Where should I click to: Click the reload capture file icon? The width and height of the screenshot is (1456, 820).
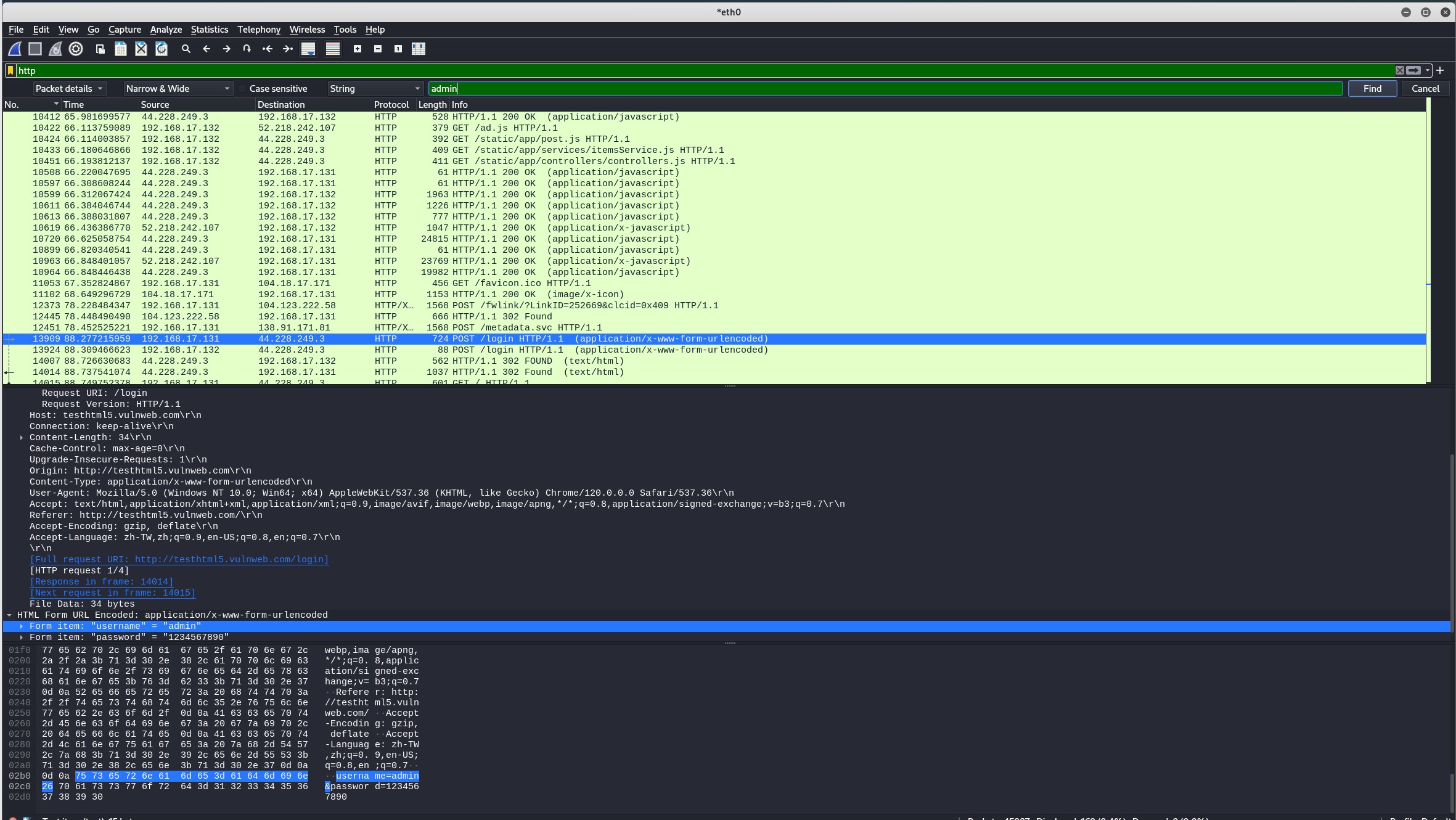point(162,49)
